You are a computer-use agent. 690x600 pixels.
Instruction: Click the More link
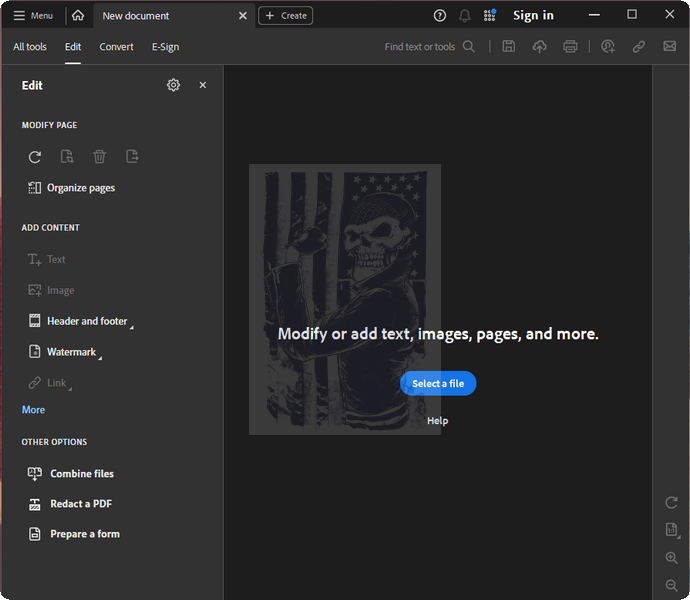(x=33, y=410)
